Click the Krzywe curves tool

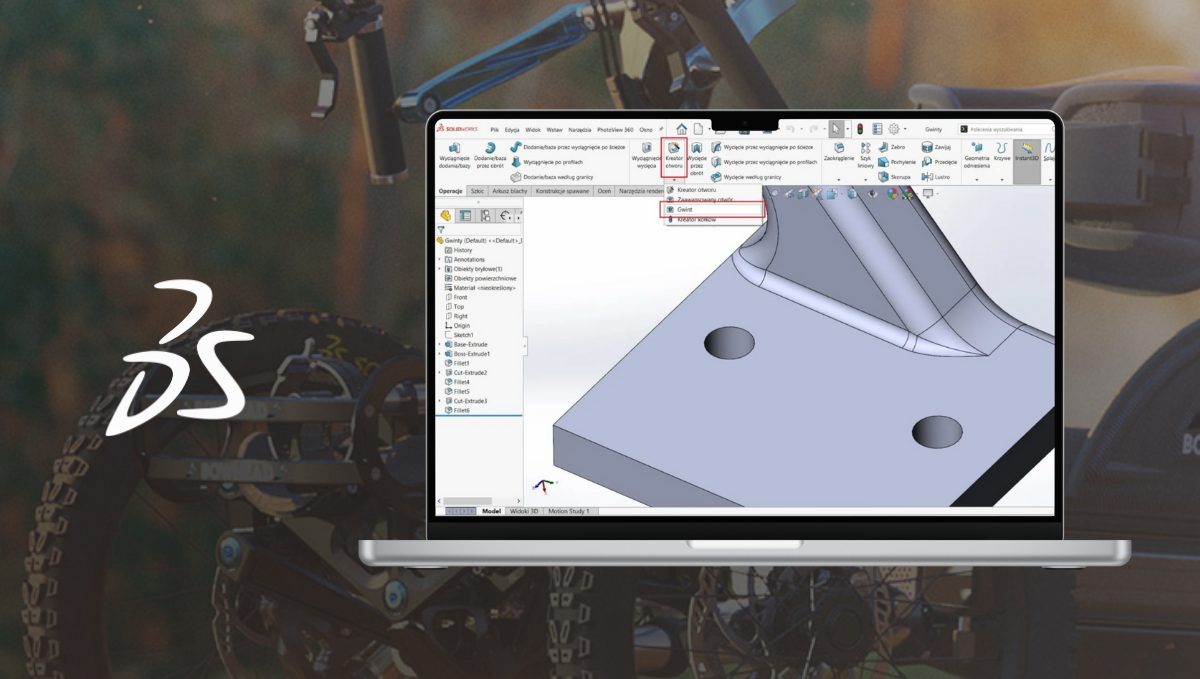point(1002,151)
